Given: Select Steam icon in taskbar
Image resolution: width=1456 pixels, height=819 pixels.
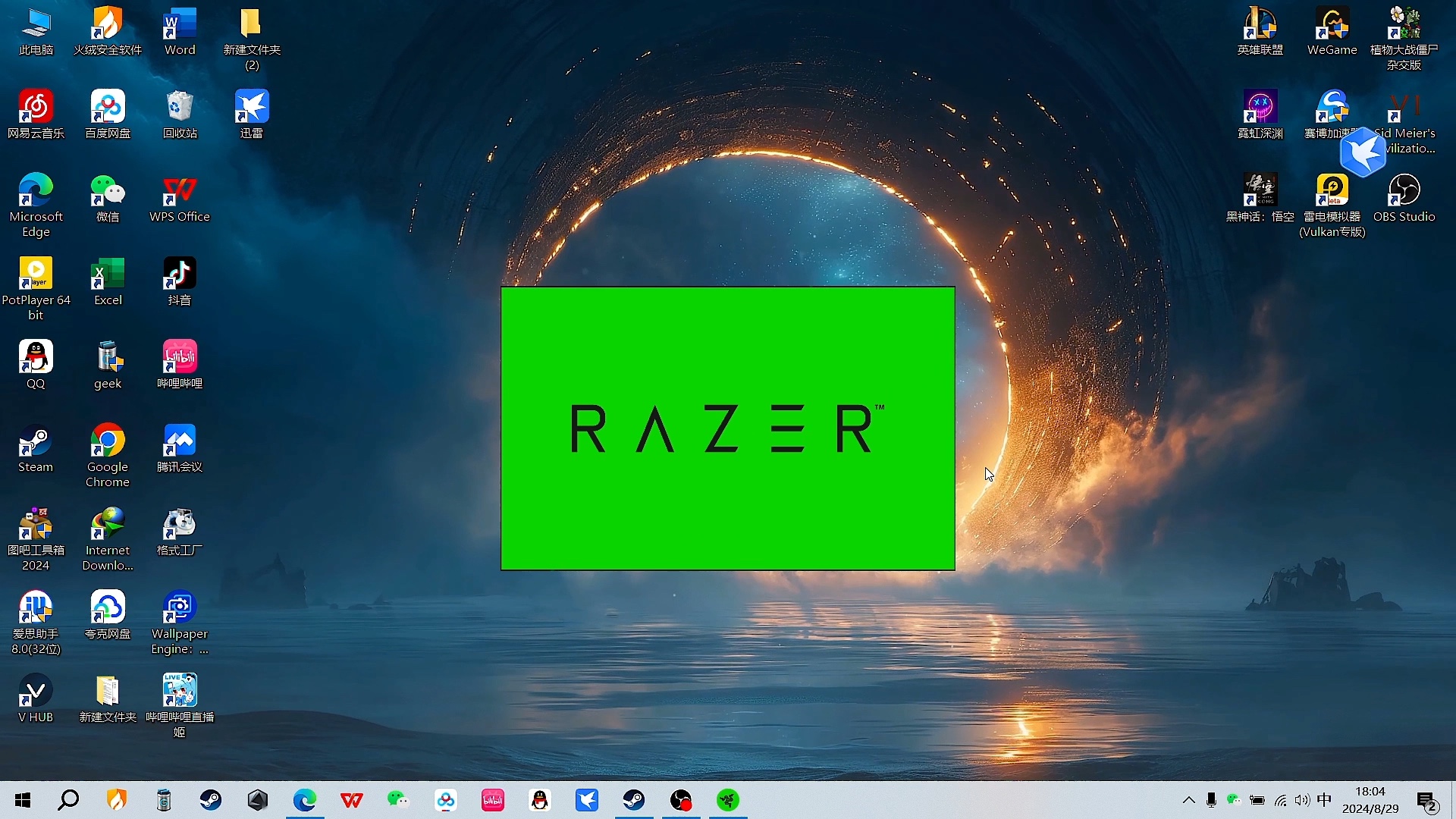Looking at the screenshot, I should point(211,799).
